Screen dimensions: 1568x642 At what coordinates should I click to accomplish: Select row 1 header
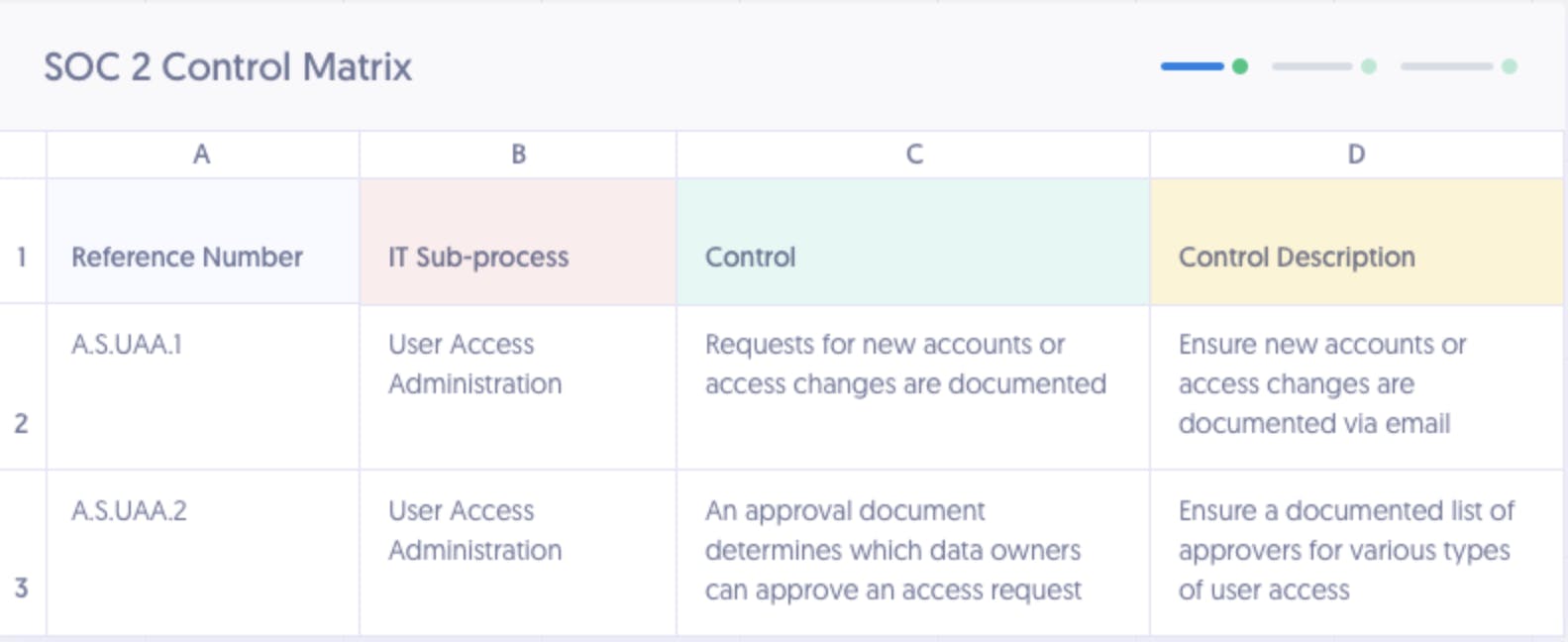coord(22,242)
